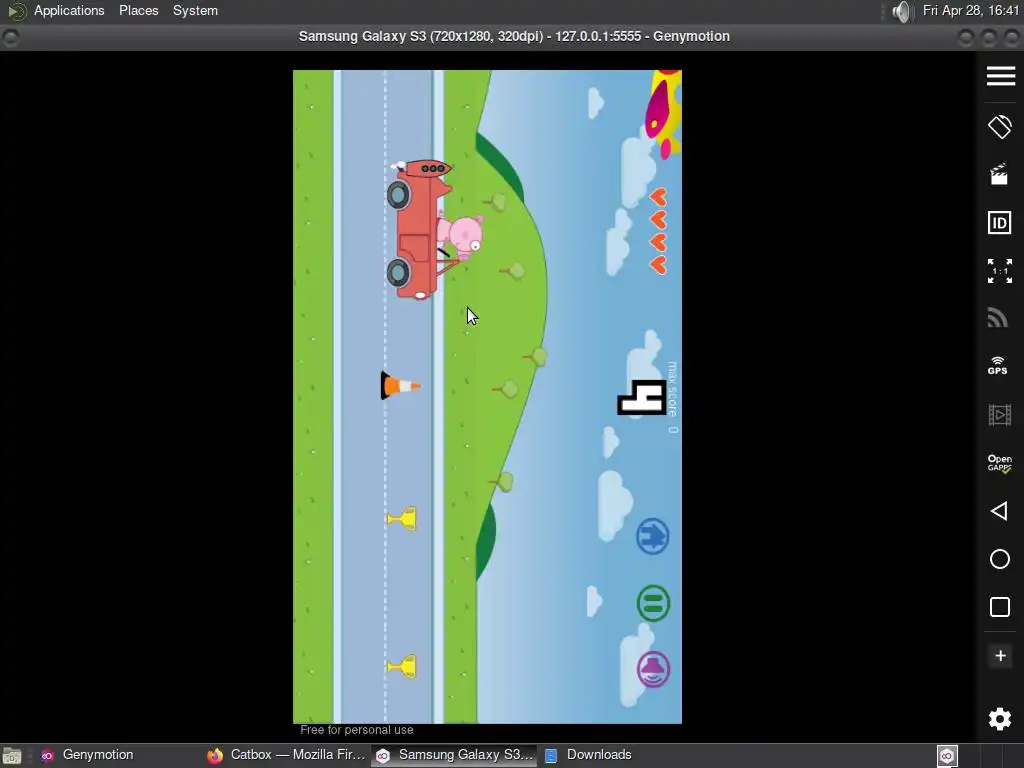Rotate the emulated device screen
Screen dimensions: 1024x768
tap(1000, 127)
